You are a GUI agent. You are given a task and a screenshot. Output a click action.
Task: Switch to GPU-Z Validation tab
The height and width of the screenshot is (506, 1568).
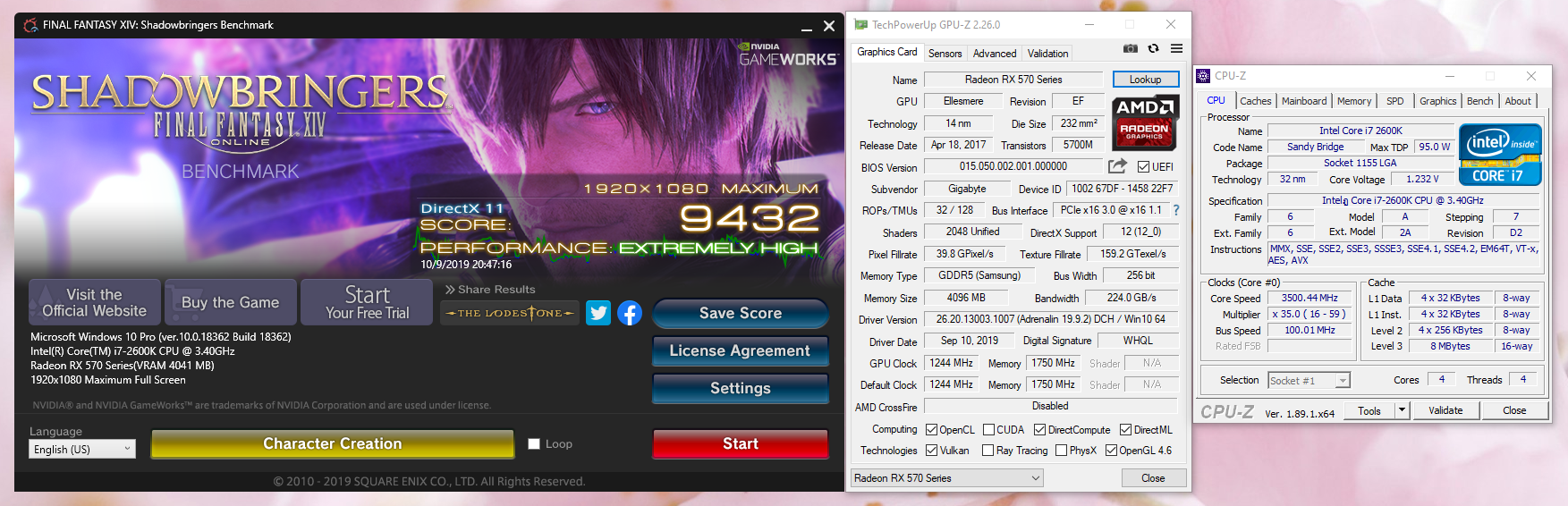pos(1047,54)
